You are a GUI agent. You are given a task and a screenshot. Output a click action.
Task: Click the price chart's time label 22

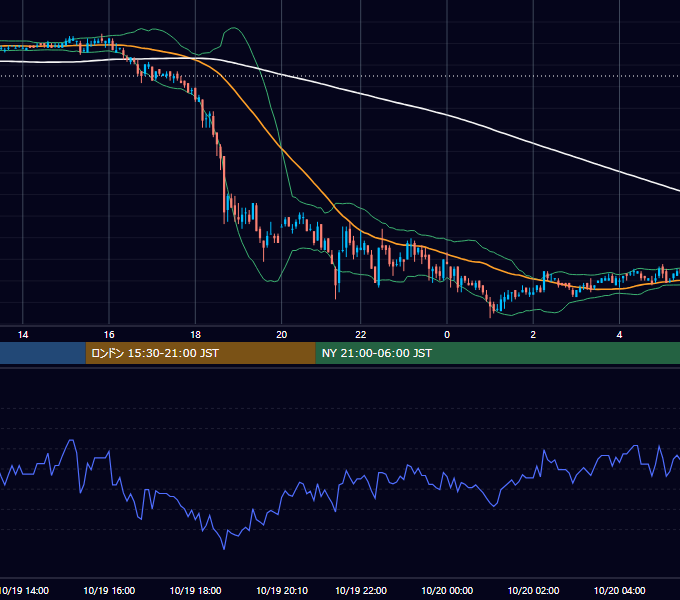pos(361,335)
